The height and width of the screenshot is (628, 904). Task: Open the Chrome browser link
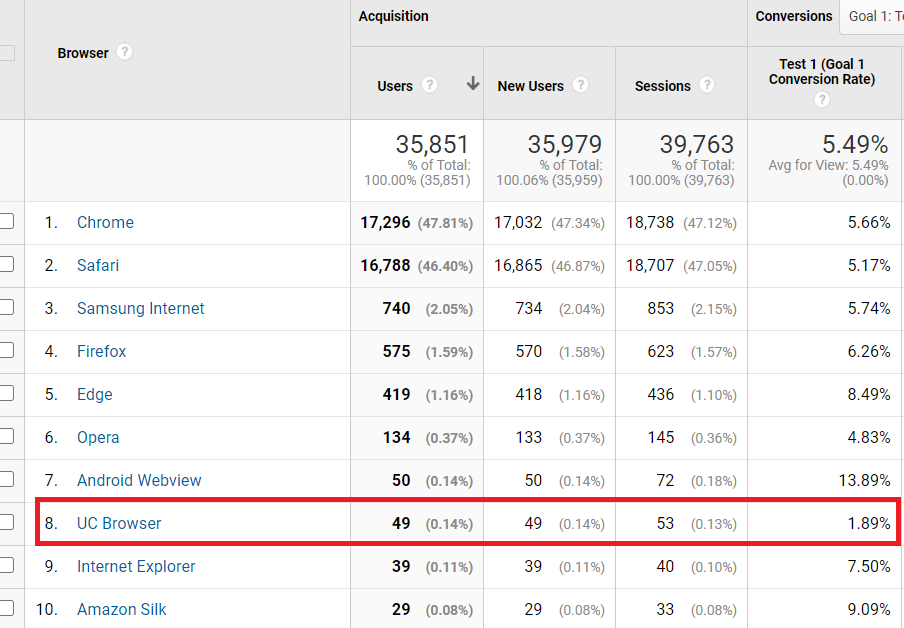[x=106, y=223]
